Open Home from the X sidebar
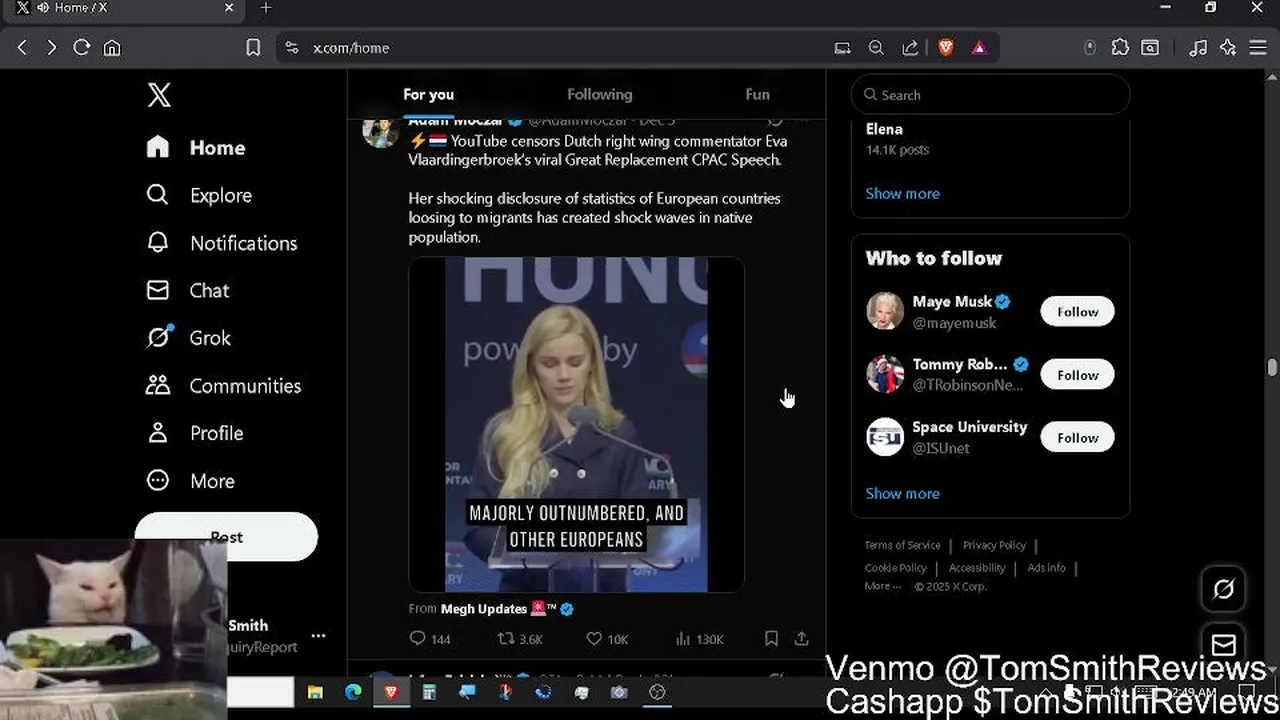1280x720 pixels. tap(196, 148)
